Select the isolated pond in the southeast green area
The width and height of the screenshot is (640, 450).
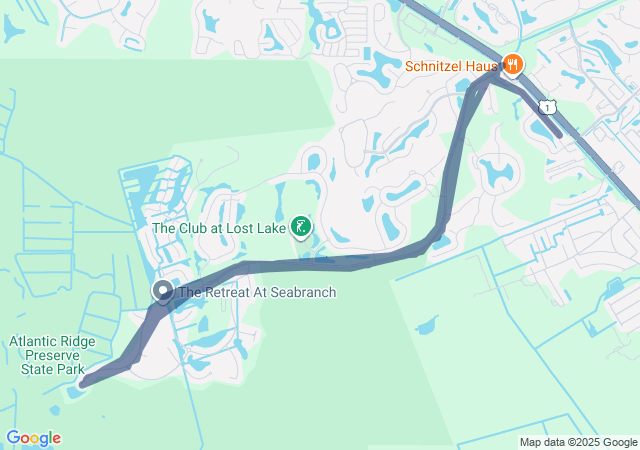[x=427, y=326]
